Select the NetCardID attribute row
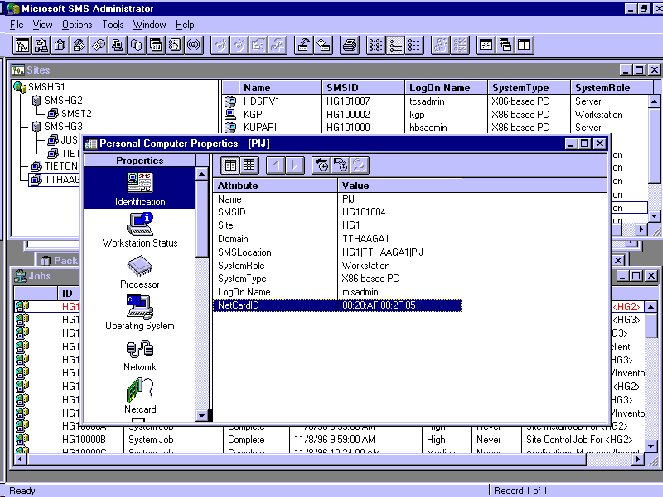This screenshot has width=663, height=497. 337,305
